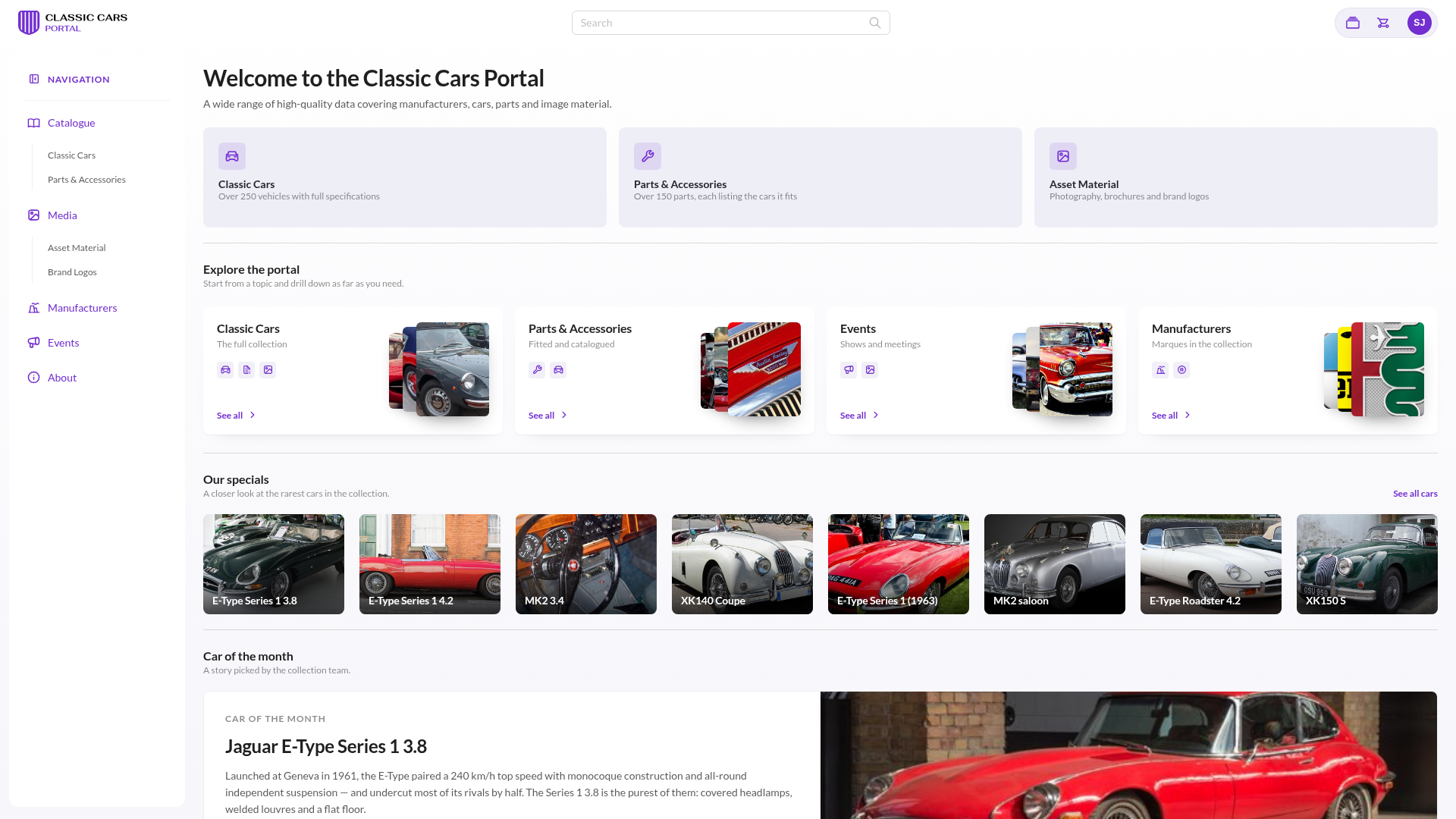Click the car icon in Explore Classic Cars card

click(225, 370)
